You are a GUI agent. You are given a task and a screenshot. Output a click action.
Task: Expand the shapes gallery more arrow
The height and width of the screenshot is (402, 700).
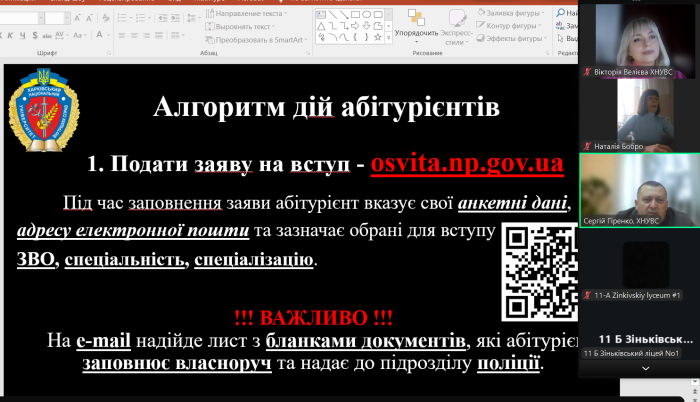click(386, 40)
